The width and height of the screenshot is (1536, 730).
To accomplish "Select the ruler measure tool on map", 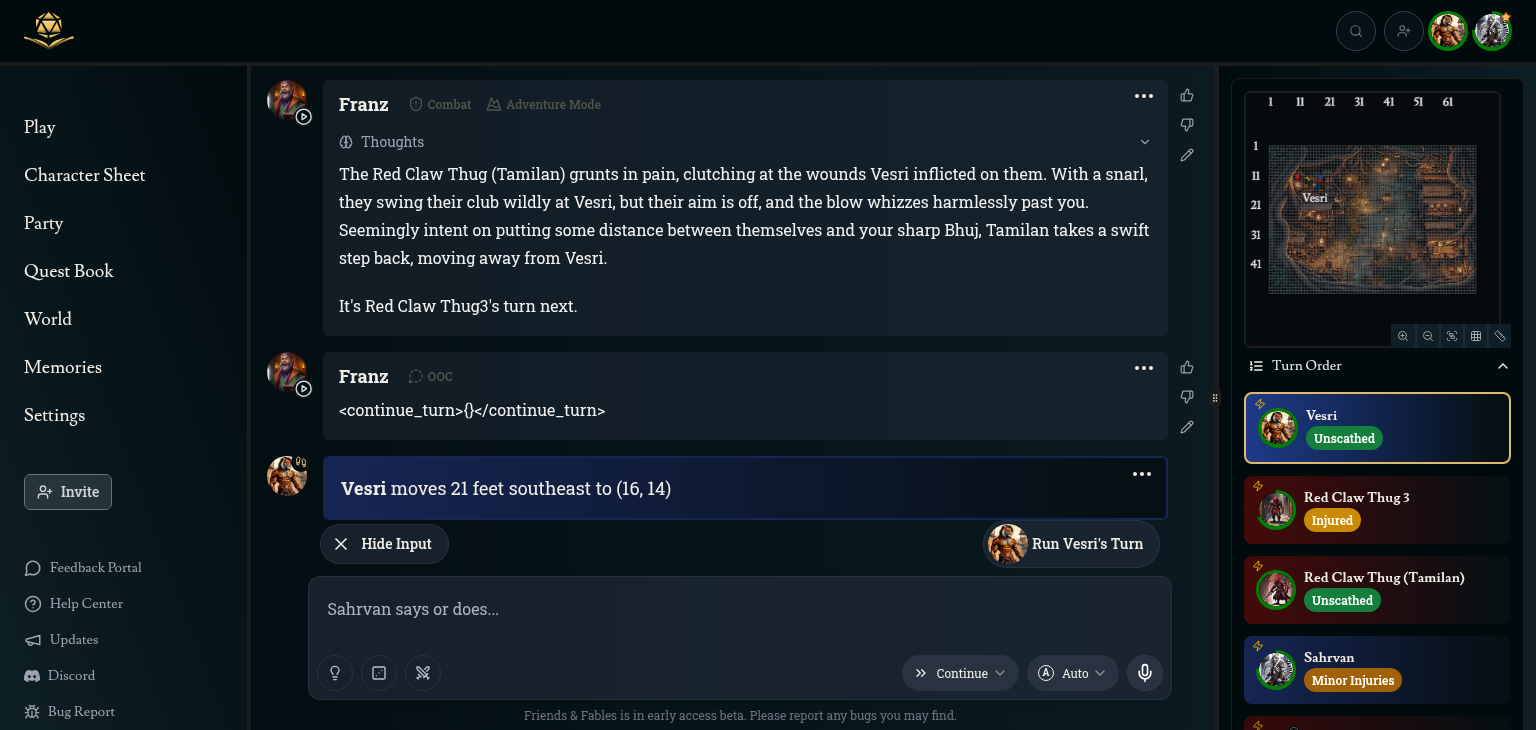I will pos(1500,336).
